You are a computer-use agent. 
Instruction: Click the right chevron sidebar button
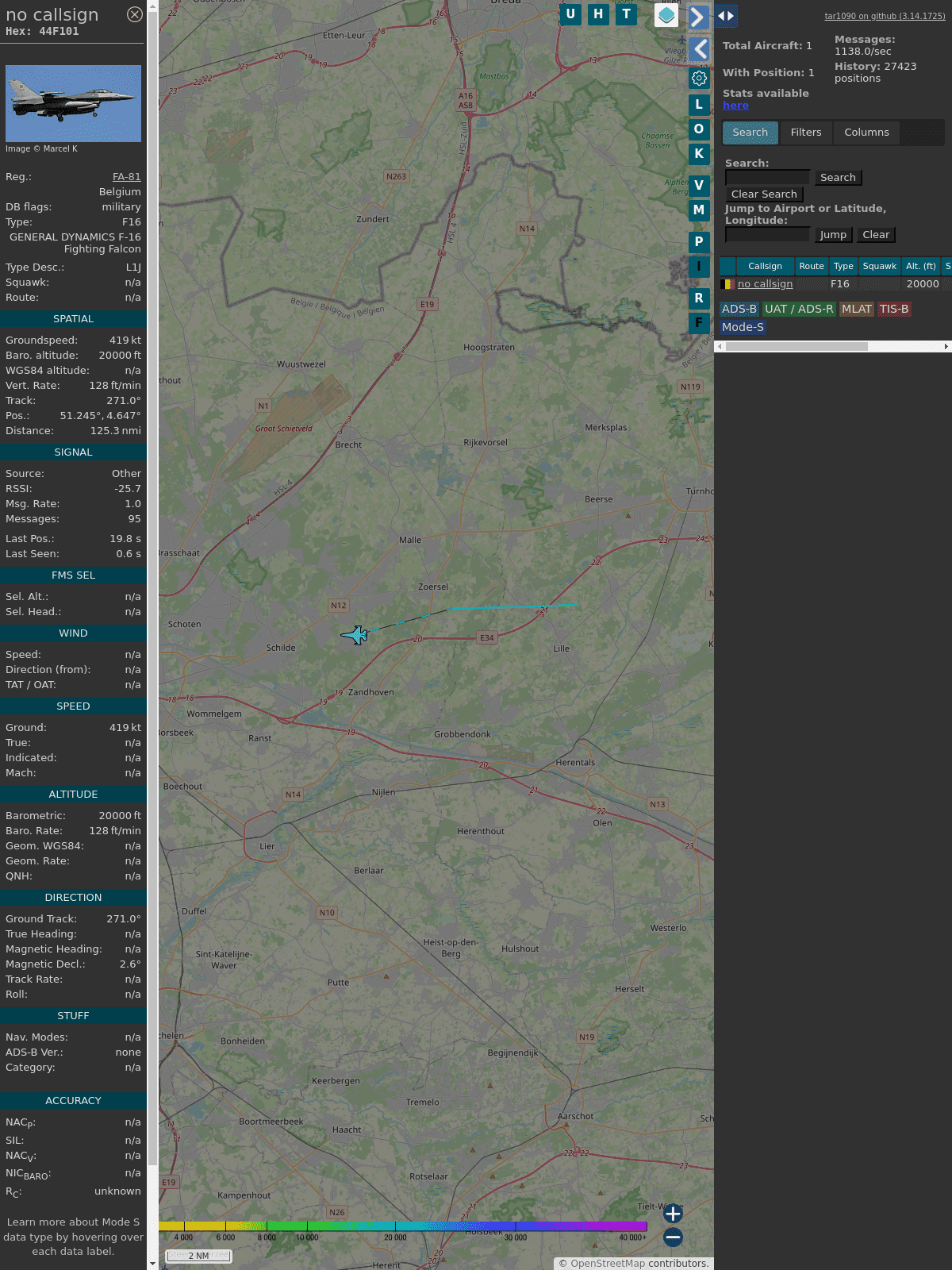[x=698, y=17]
